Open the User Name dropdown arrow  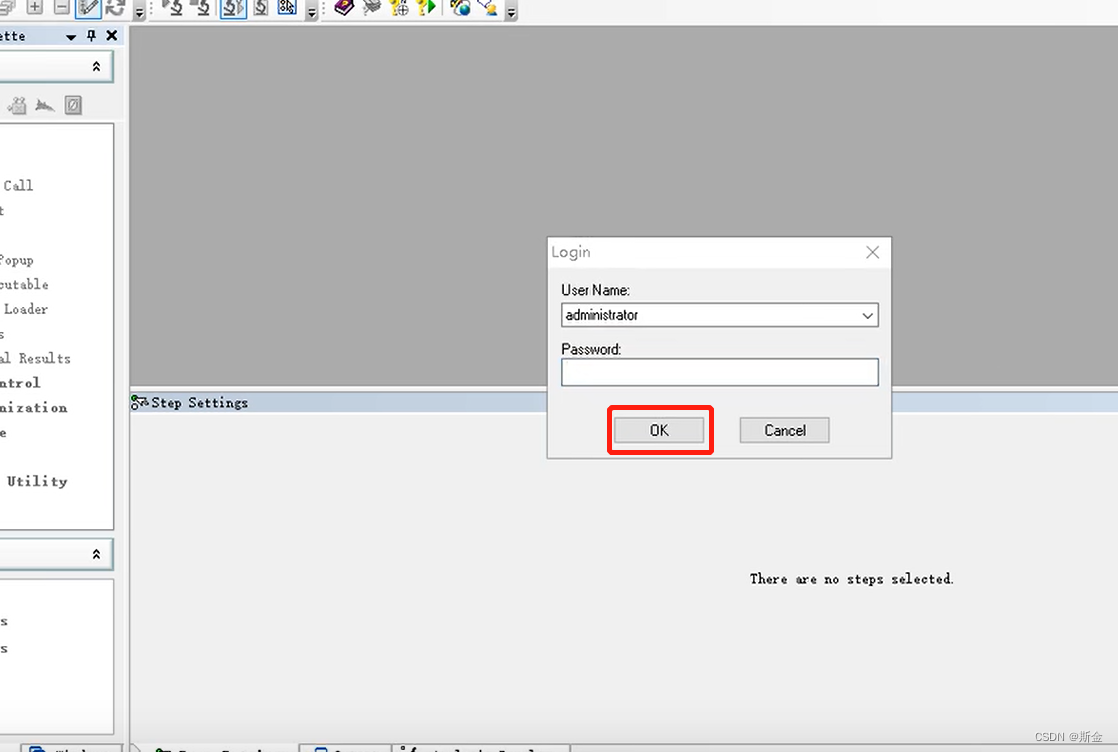point(867,315)
